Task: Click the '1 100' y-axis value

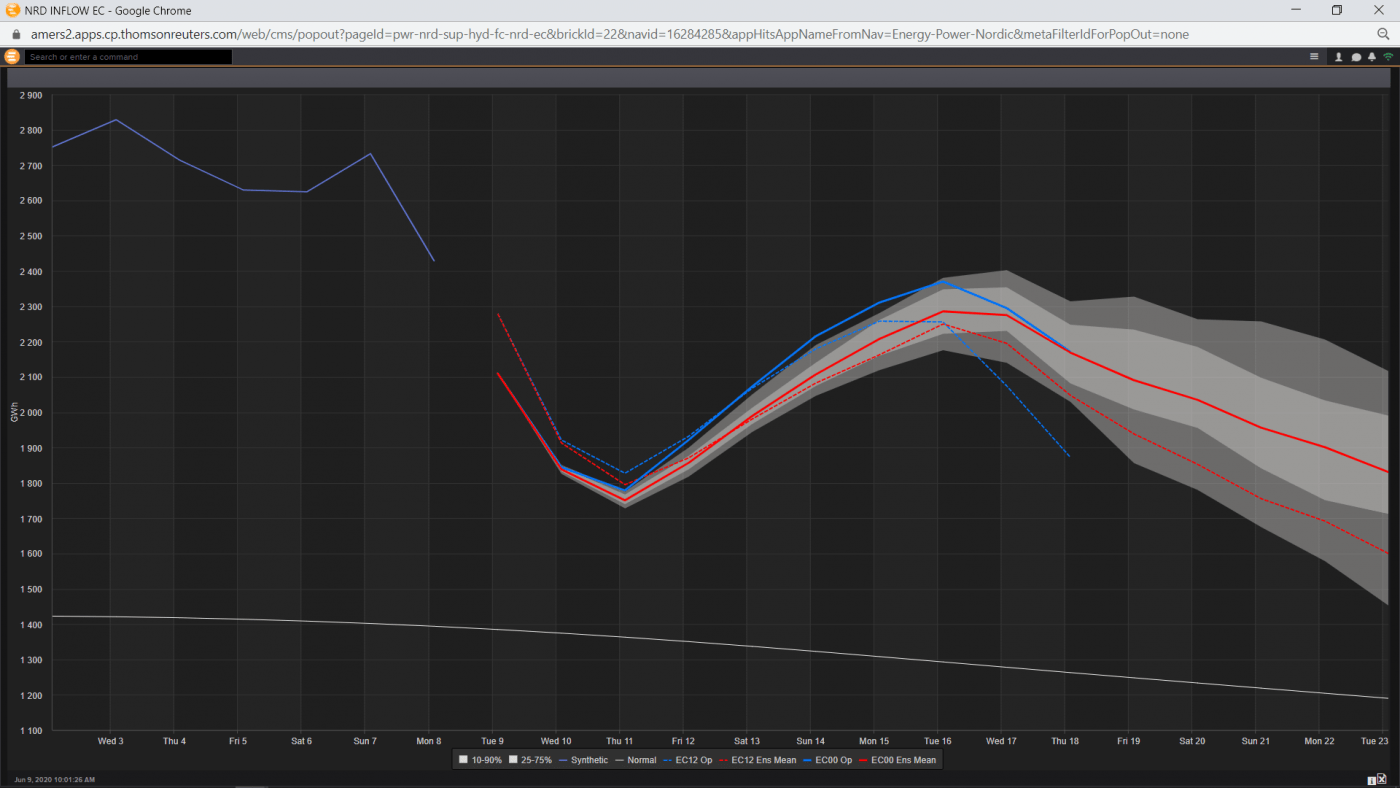Action: tap(31, 731)
